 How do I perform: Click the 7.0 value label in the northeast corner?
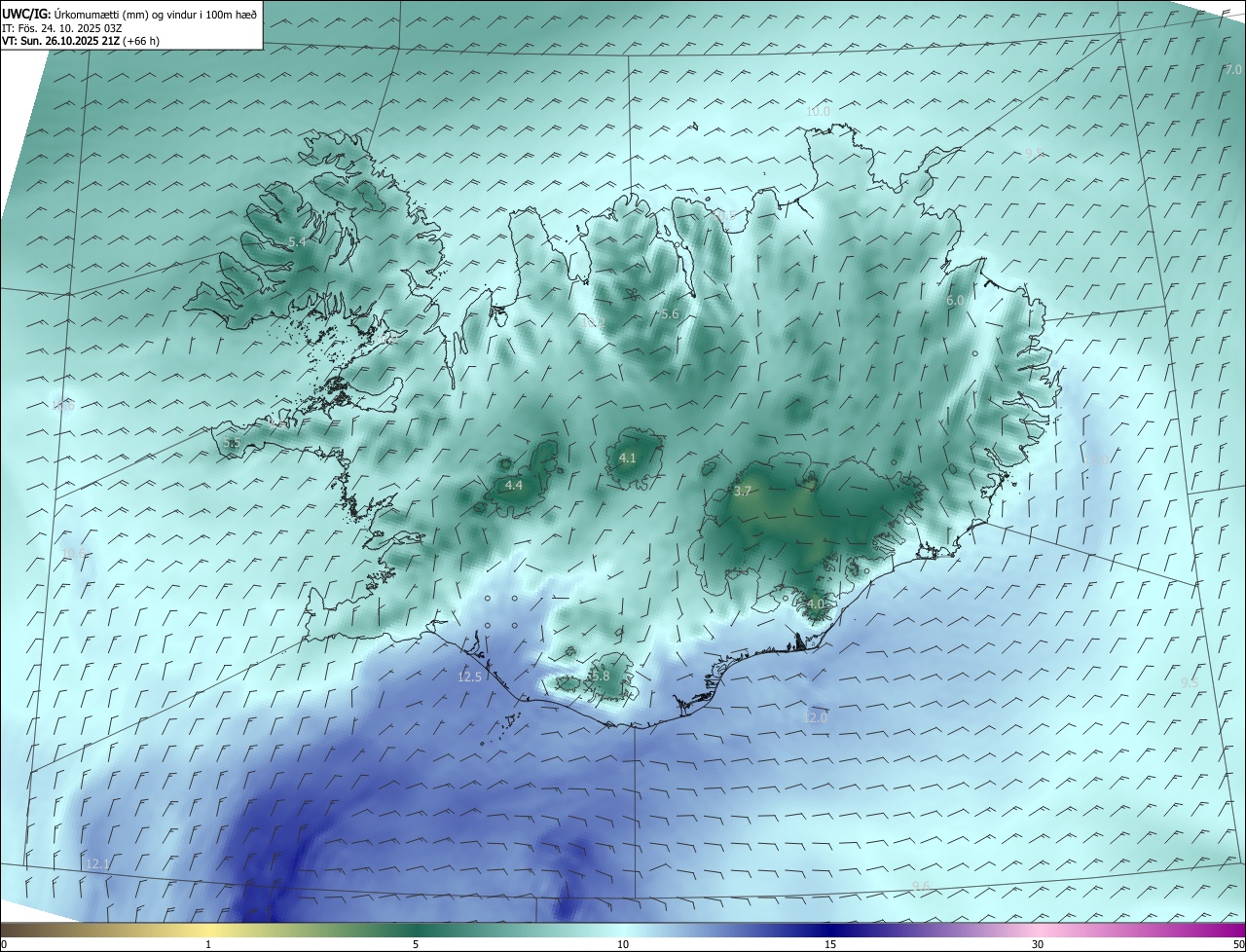1233,70
